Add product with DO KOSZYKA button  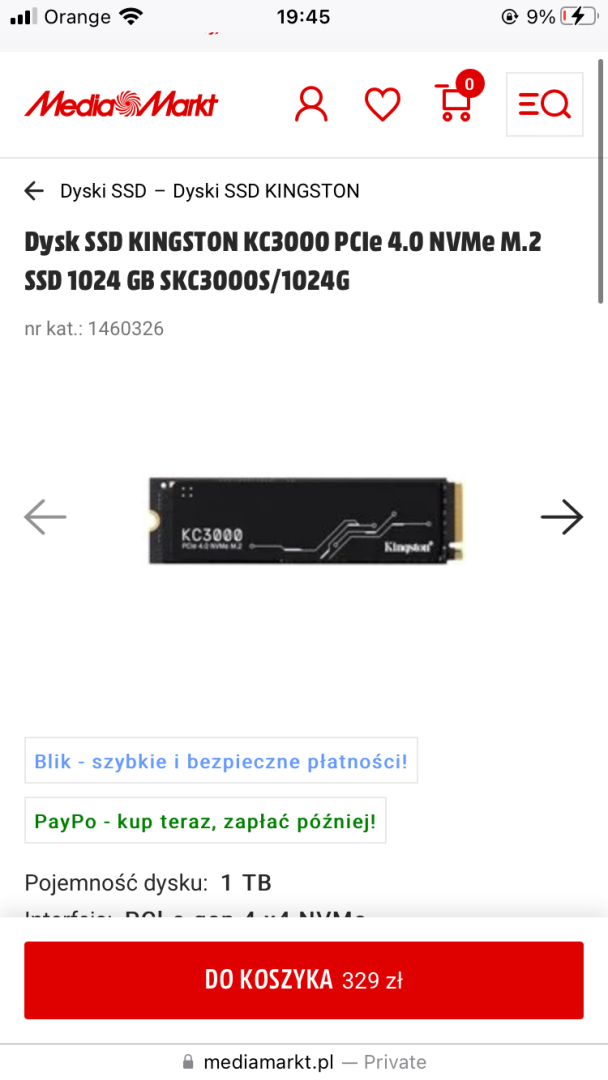(x=304, y=980)
